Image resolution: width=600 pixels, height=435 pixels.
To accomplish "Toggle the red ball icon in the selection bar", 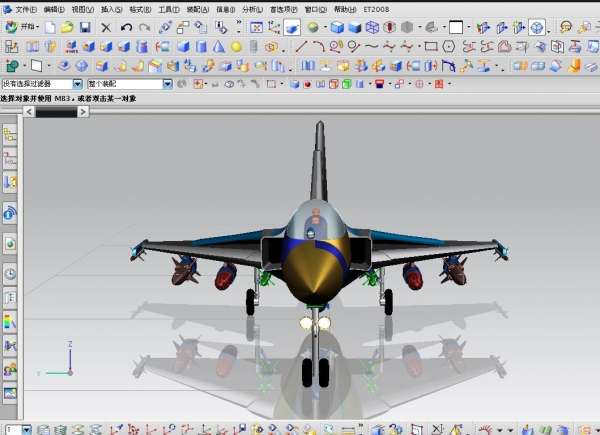I will coord(307,84).
